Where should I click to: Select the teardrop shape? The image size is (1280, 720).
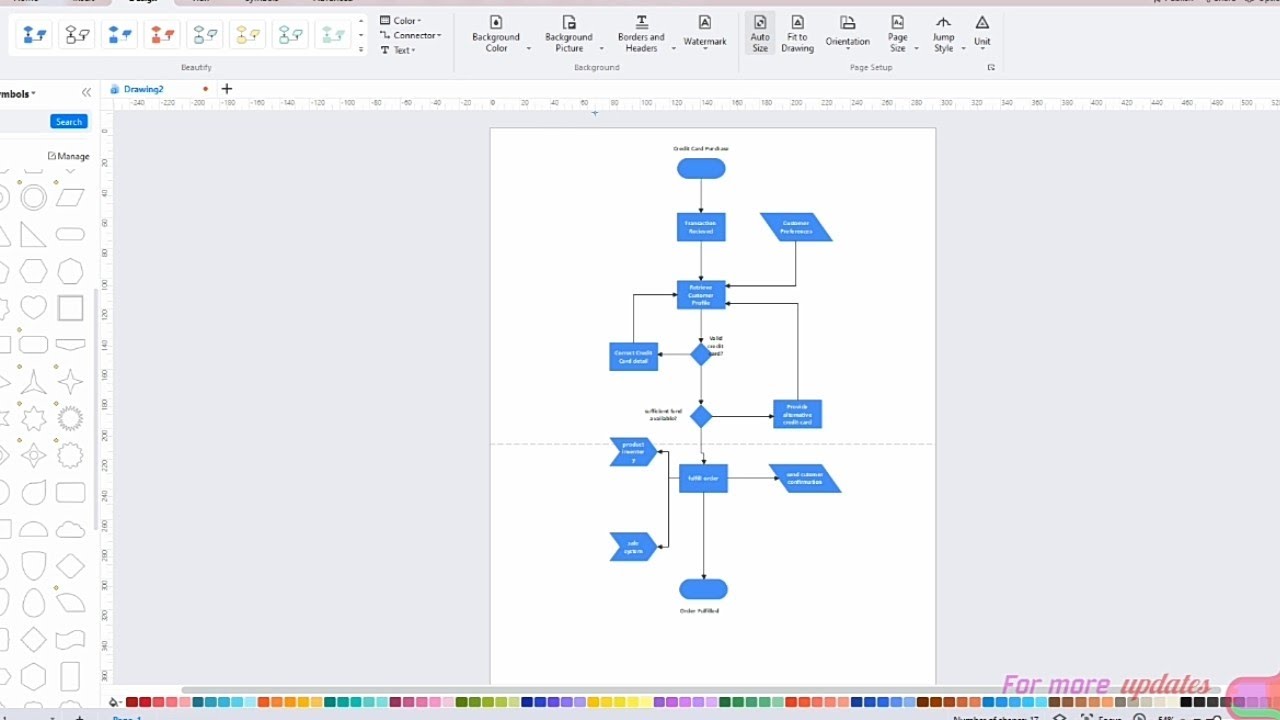click(x=34, y=492)
